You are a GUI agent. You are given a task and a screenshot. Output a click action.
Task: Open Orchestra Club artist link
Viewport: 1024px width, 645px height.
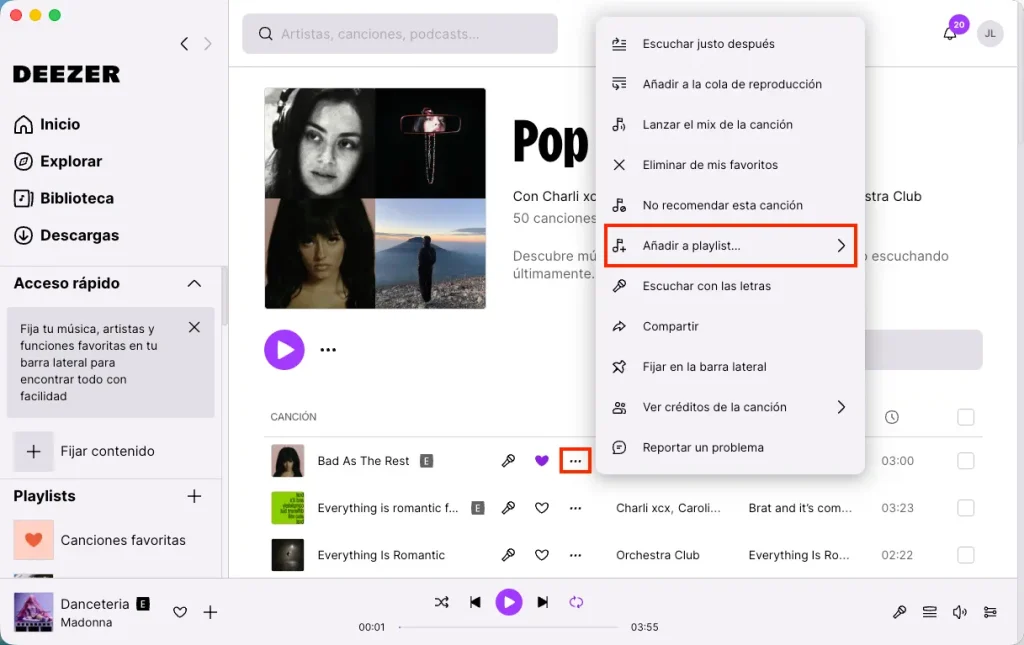tap(658, 555)
